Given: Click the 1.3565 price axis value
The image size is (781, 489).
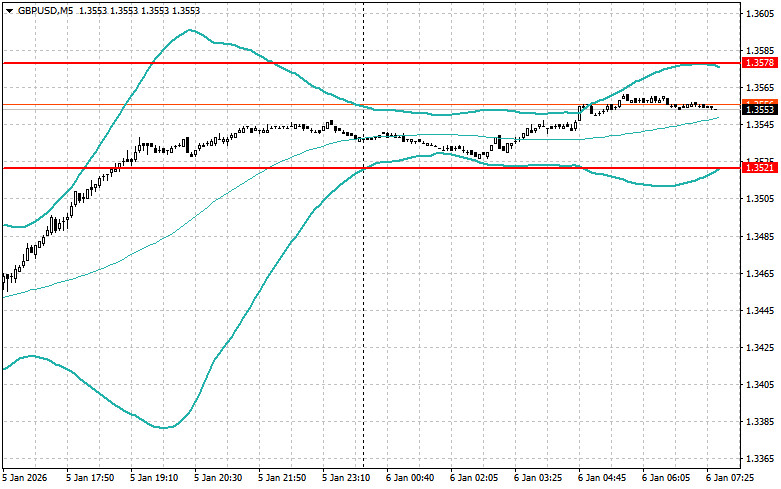Looking at the screenshot, I should click(761, 88).
